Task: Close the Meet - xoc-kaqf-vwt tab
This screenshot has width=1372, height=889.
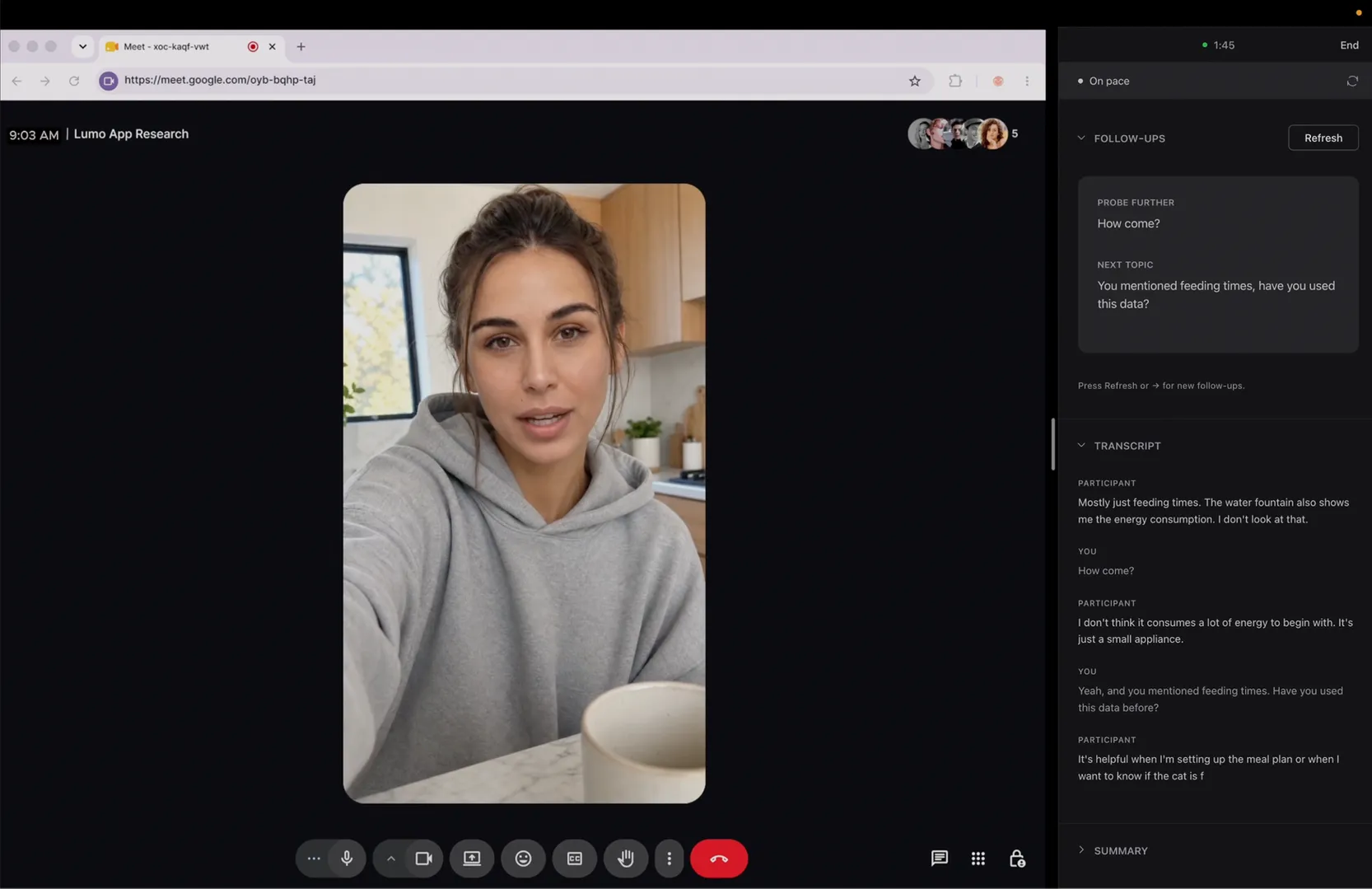Action: [x=272, y=47]
